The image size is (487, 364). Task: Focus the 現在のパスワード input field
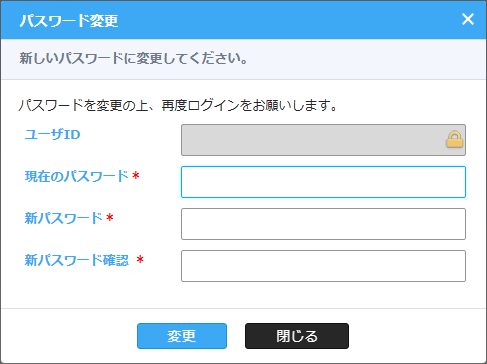323,182
